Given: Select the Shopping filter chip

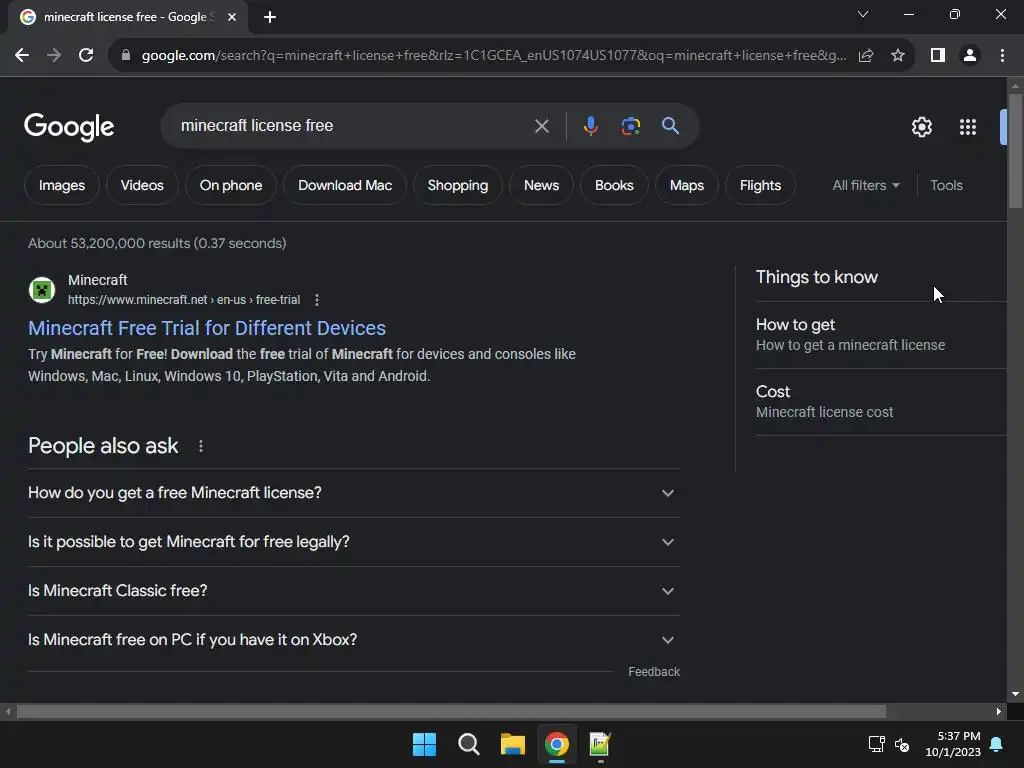Looking at the screenshot, I should coord(458,185).
